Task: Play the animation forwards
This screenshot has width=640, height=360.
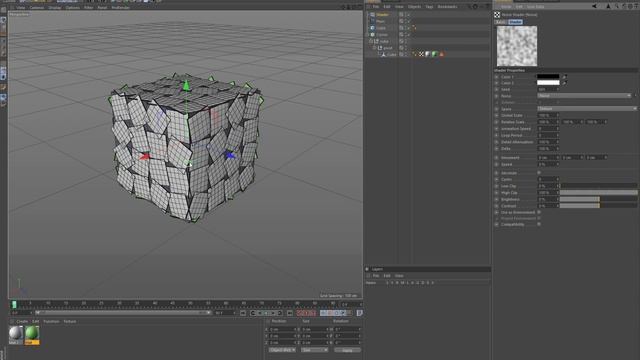Action: click(x=267, y=313)
